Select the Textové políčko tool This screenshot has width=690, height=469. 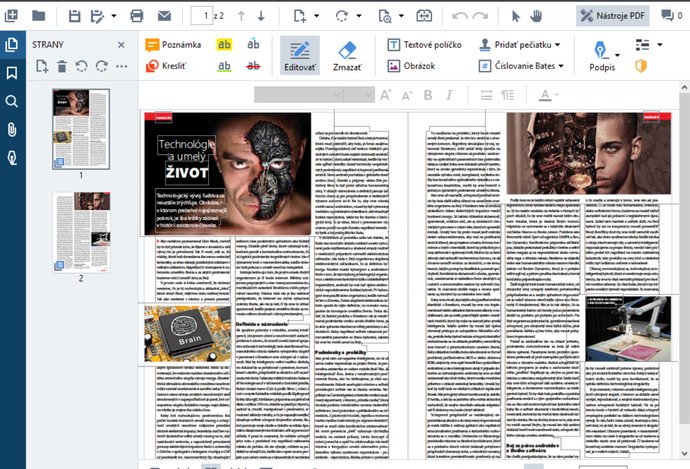point(427,45)
